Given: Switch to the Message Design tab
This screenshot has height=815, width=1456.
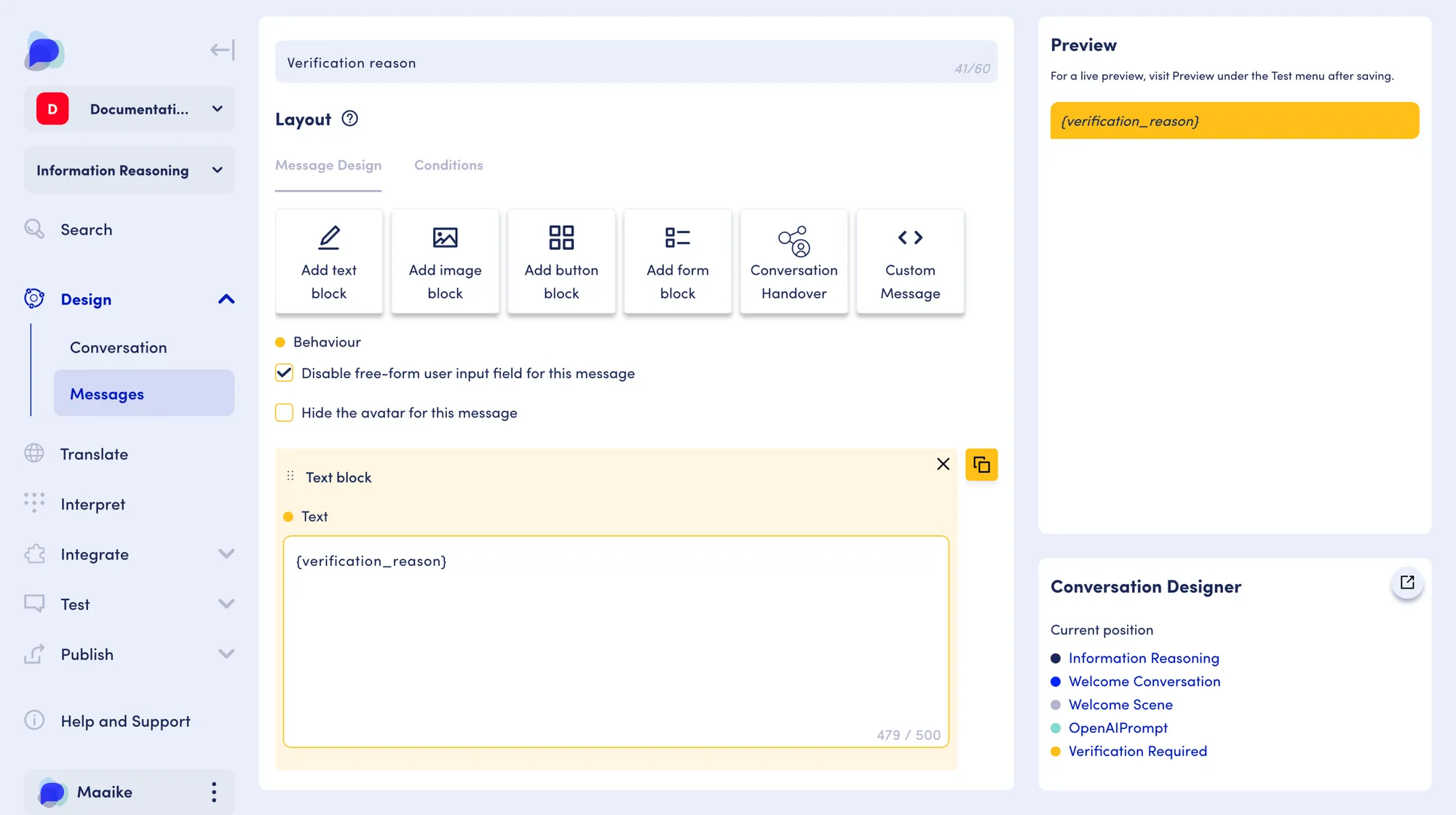Looking at the screenshot, I should (x=328, y=165).
